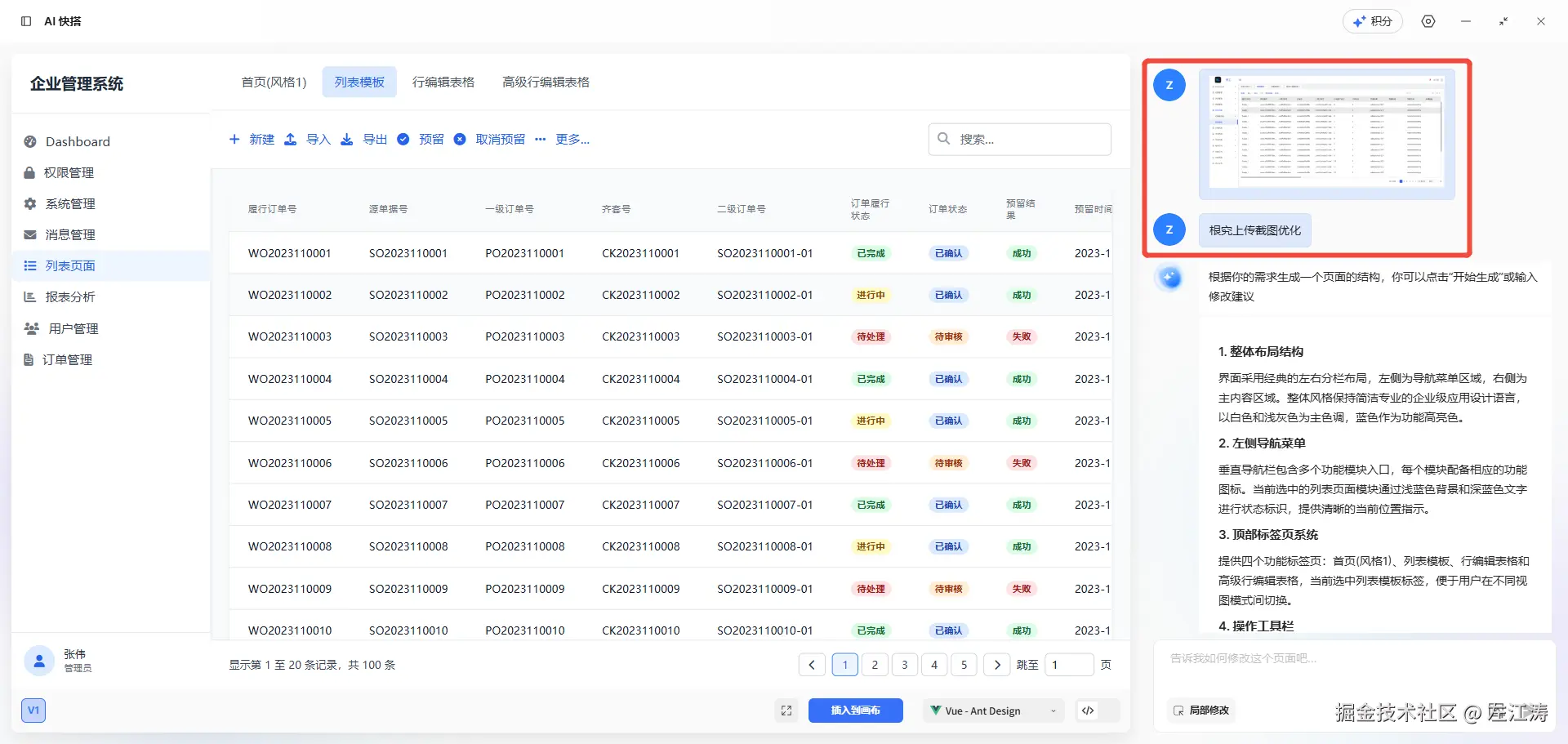Click the 源单据号 column header

pyautogui.click(x=388, y=209)
